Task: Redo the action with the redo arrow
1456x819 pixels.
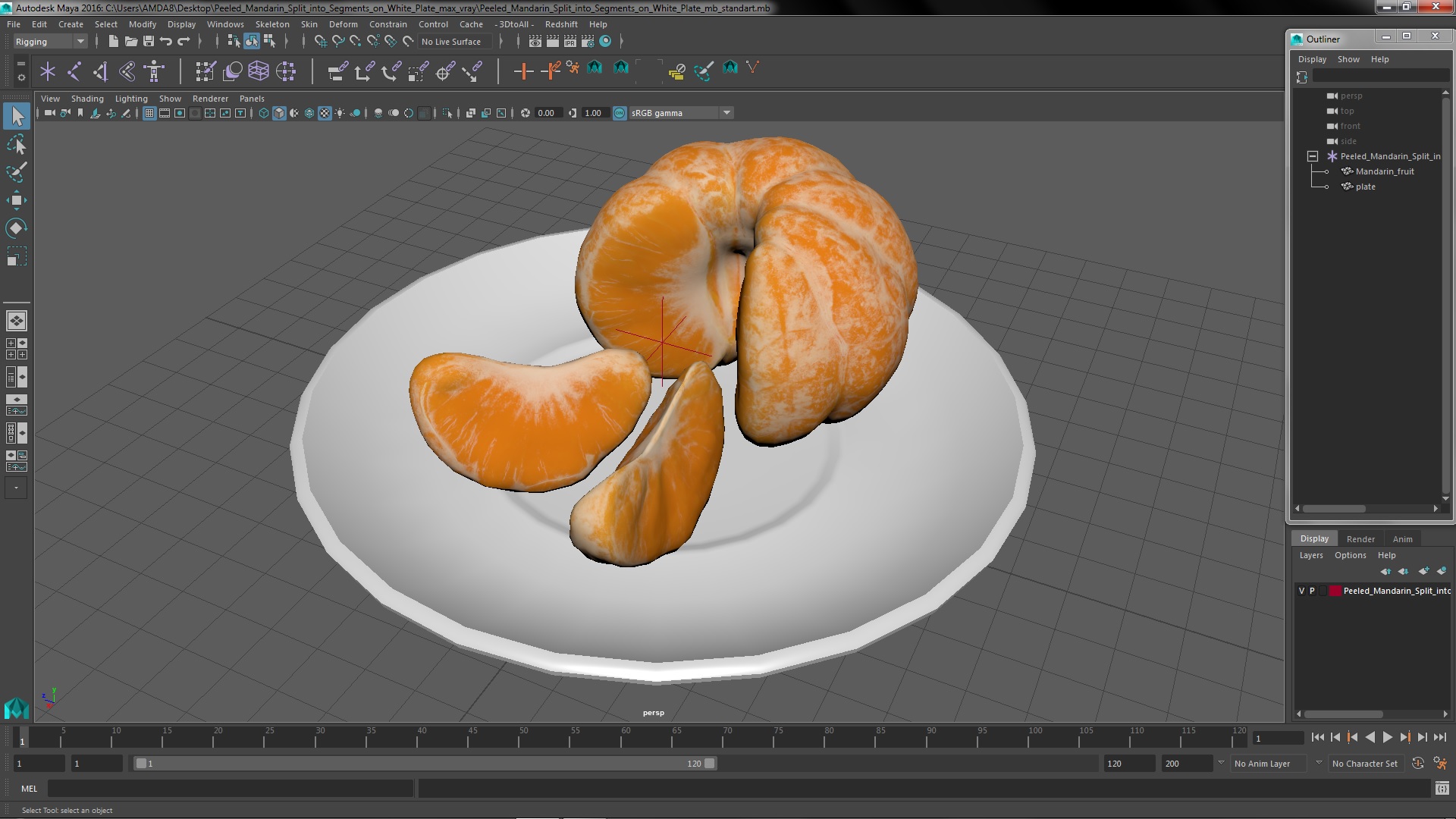Action: point(184,42)
